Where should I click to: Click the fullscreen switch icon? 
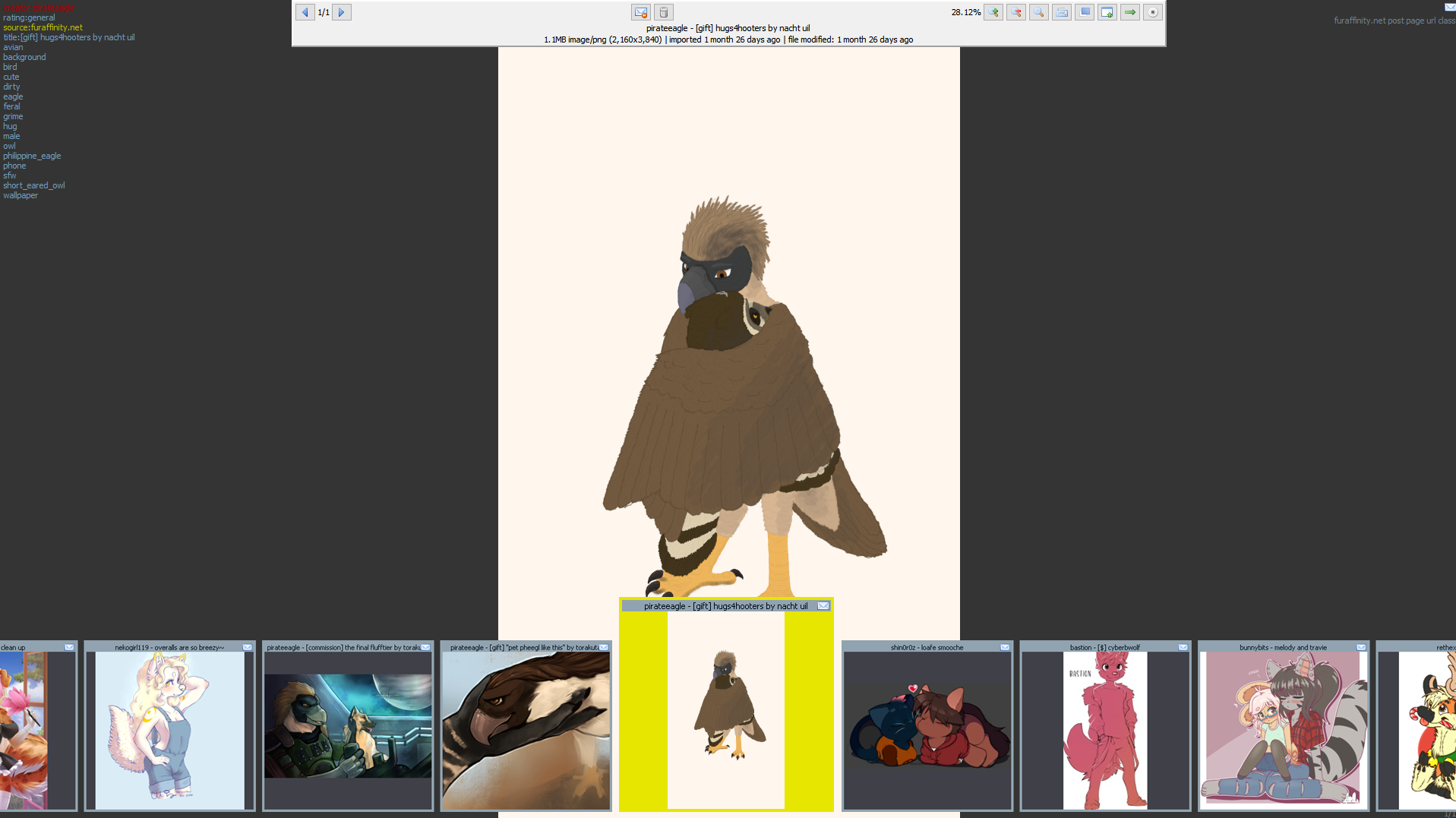[x=1085, y=12]
